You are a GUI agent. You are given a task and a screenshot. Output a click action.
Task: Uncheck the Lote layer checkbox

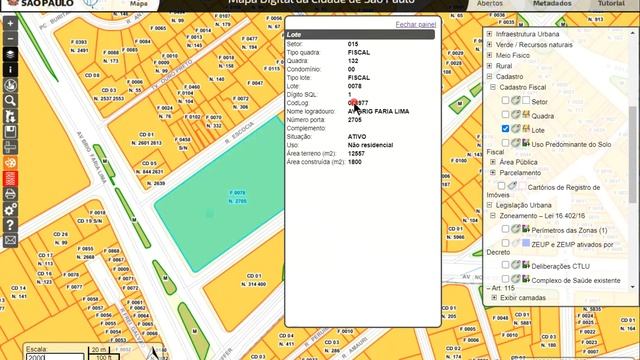coord(505,129)
